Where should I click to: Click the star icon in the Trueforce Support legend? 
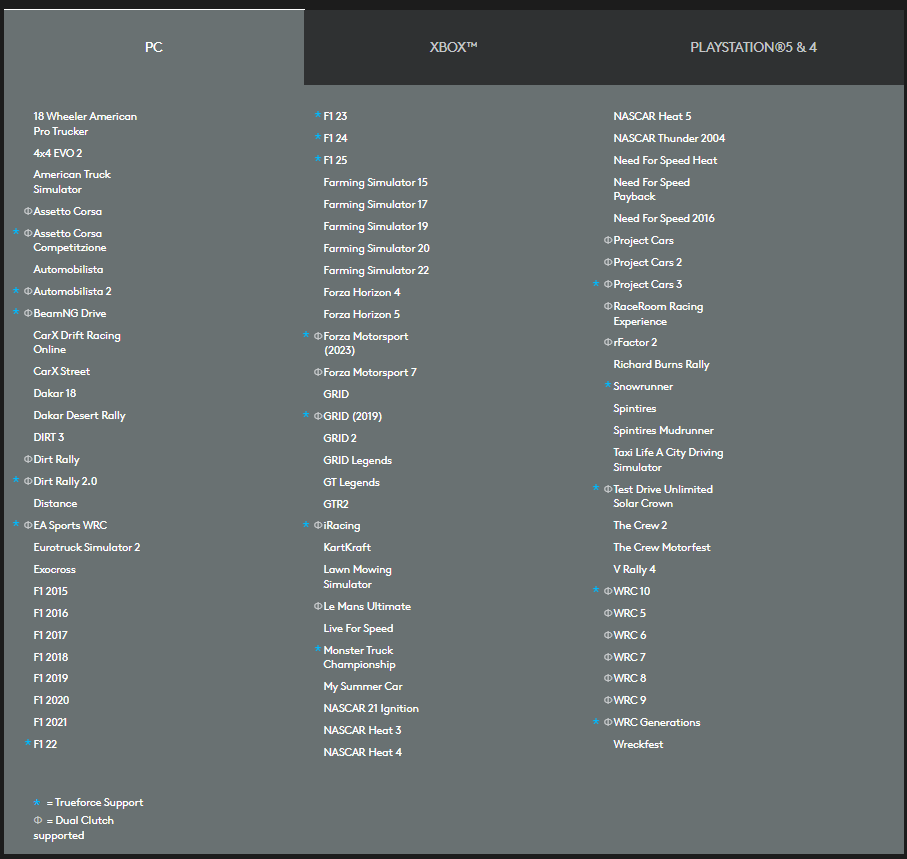(x=37, y=802)
